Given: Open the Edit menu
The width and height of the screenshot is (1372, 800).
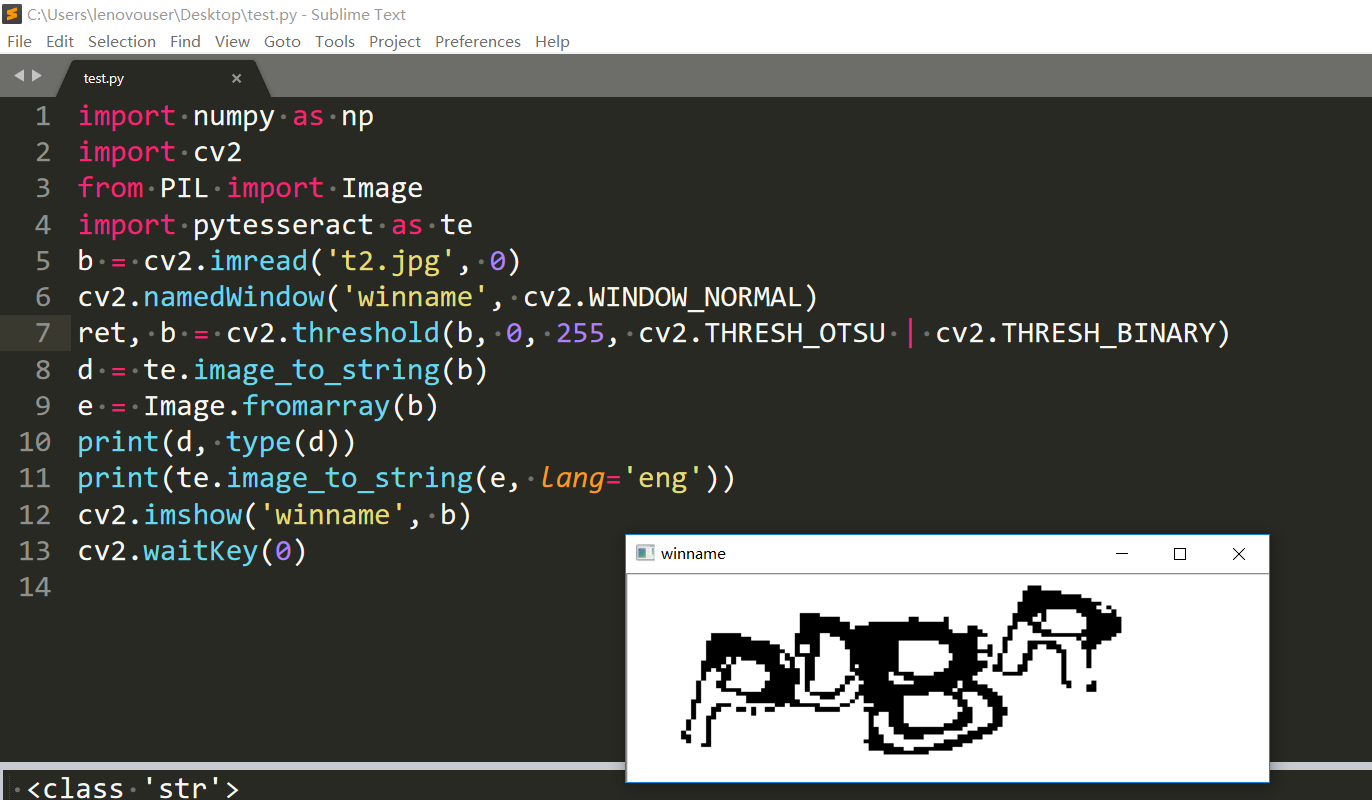Looking at the screenshot, I should (x=60, y=41).
